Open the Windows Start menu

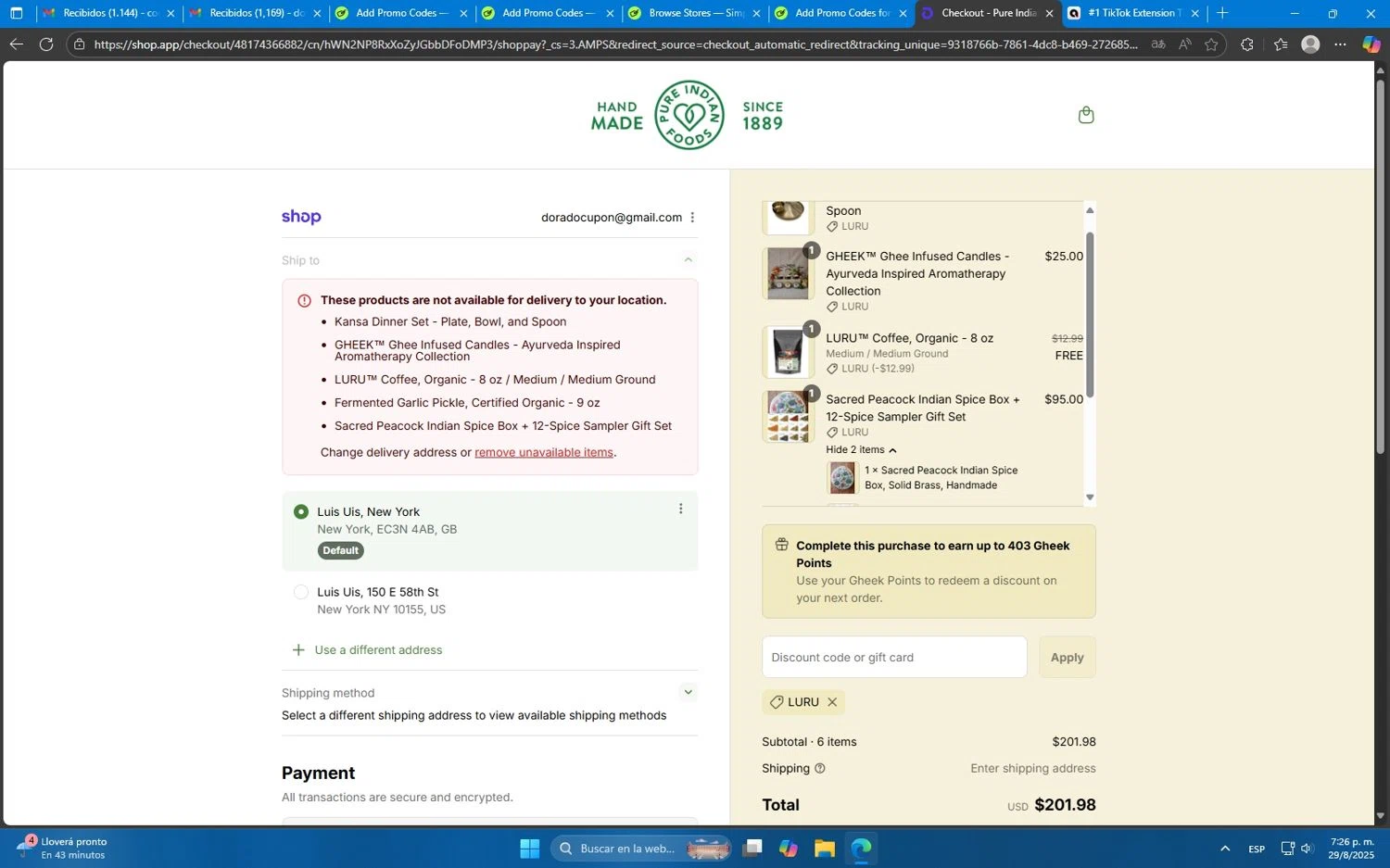530,849
